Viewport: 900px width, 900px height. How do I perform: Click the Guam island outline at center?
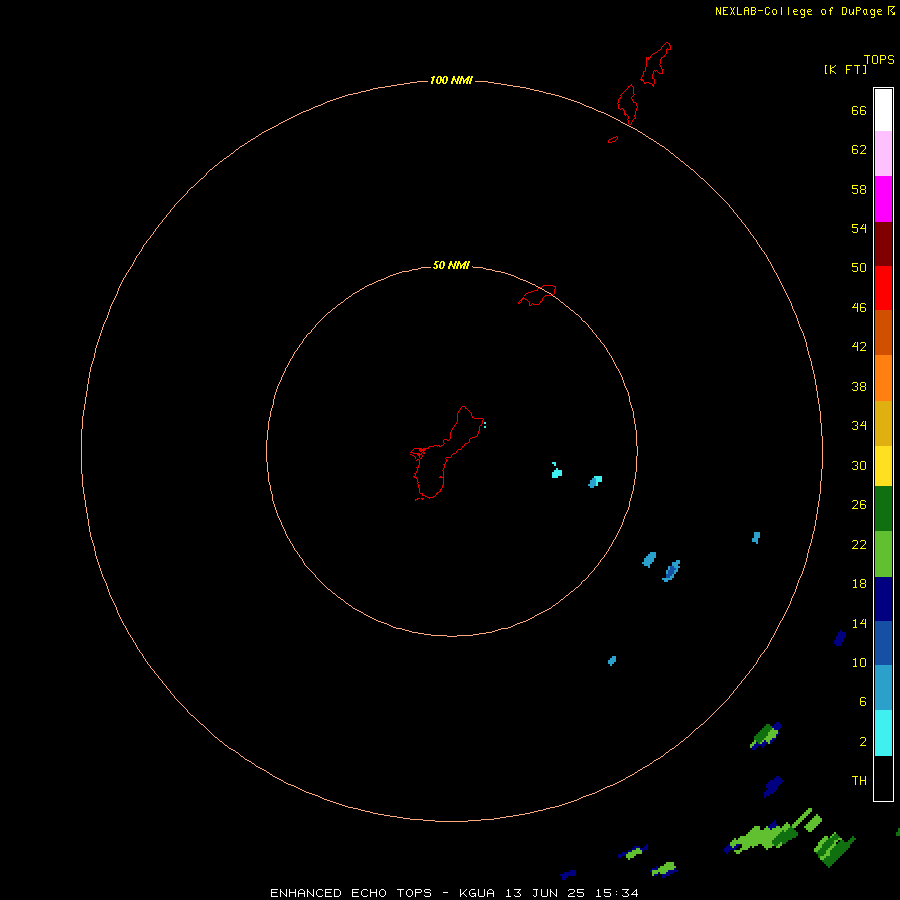[447, 453]
